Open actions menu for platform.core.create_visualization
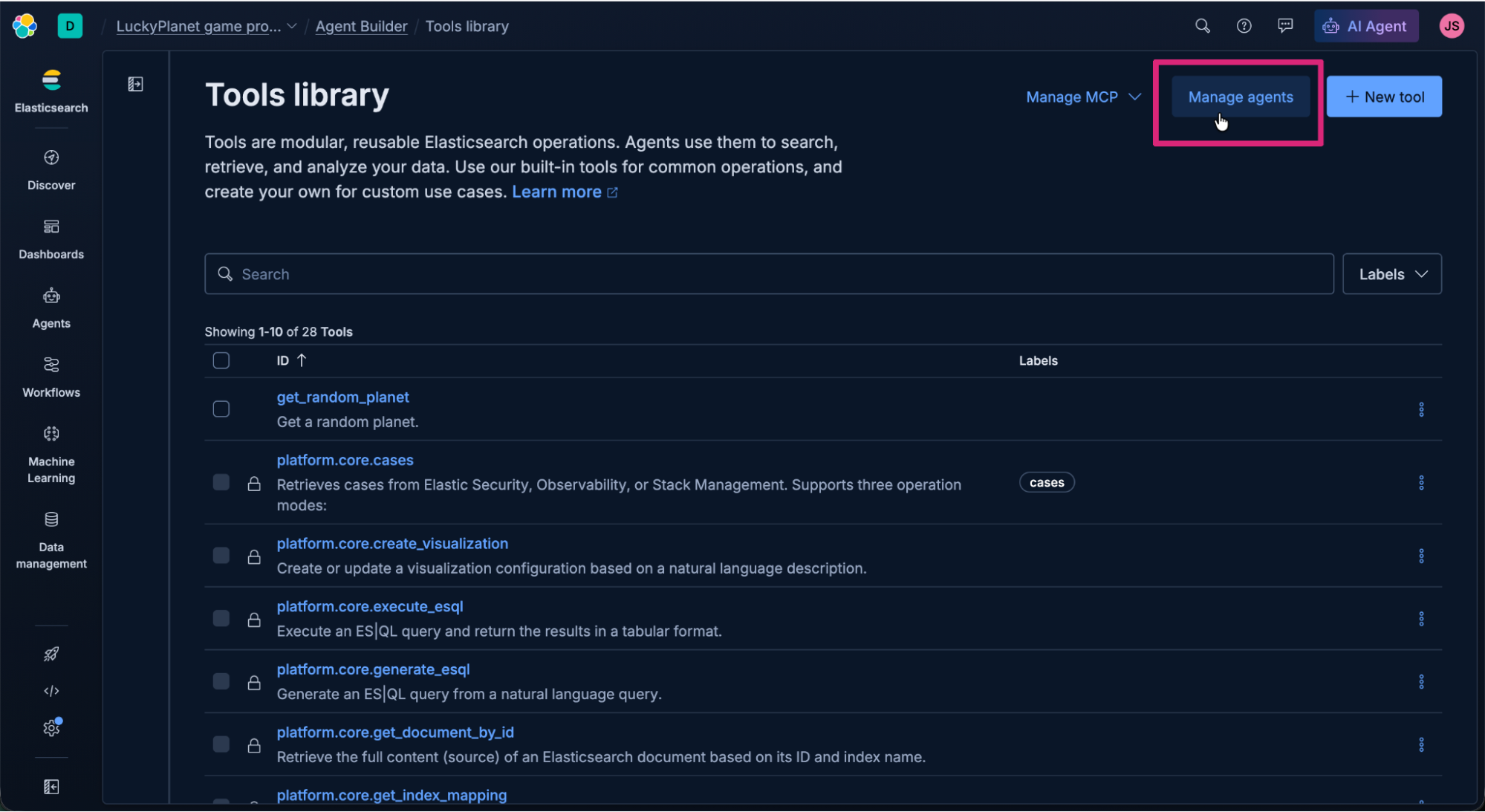 click(x=1421, y=556)
